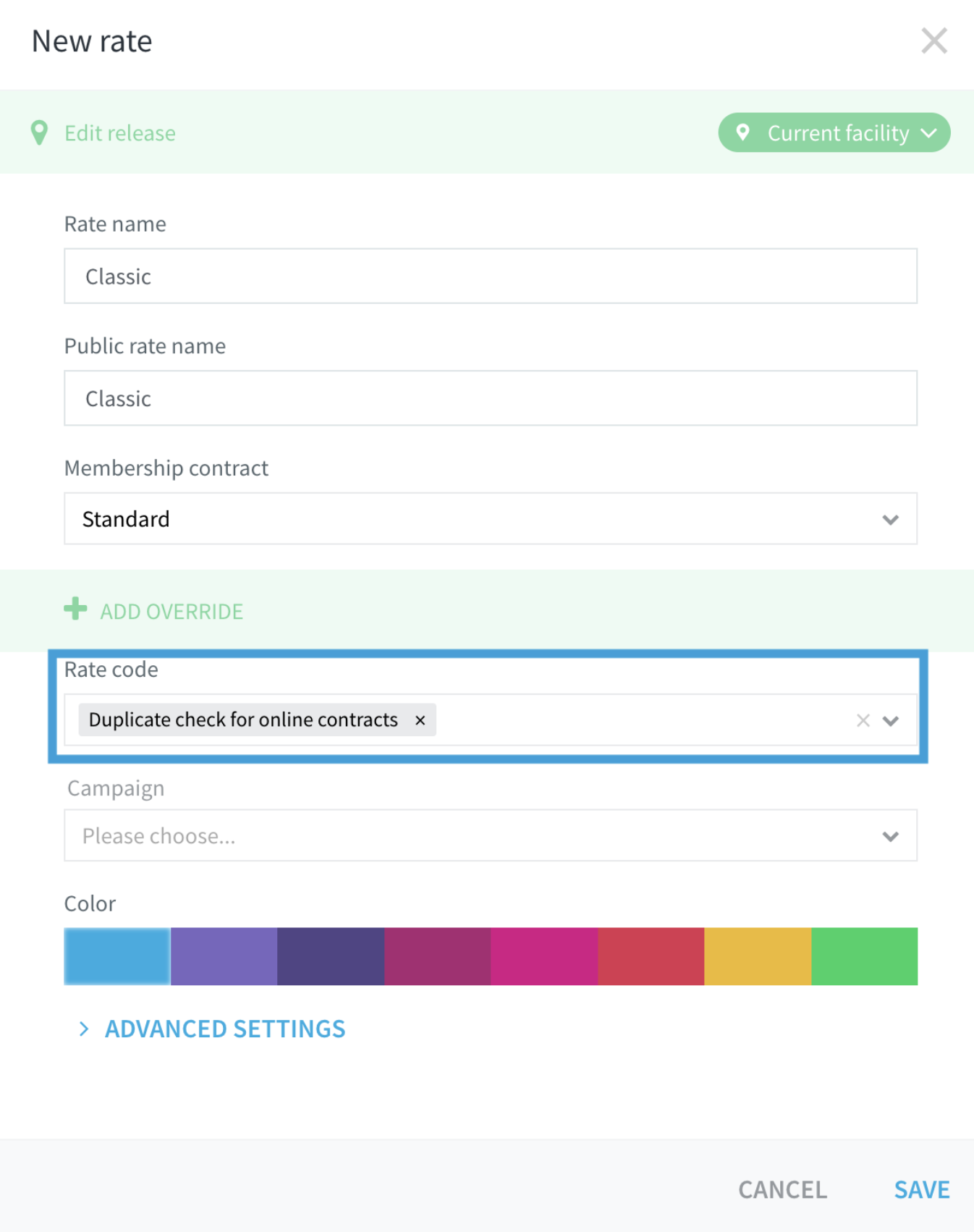Open the Membership contract dropdown
Screen dimensions: 974x1232
click(x=491, y=519)
